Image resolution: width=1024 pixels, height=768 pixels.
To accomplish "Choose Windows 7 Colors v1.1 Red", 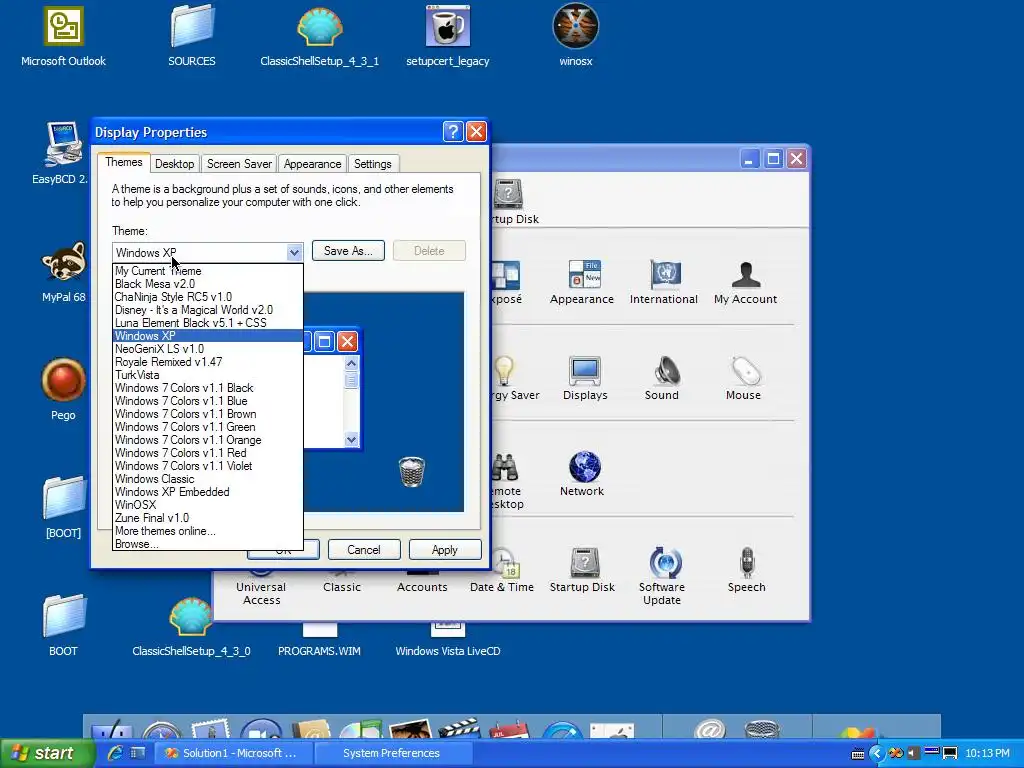I will 208,453.
